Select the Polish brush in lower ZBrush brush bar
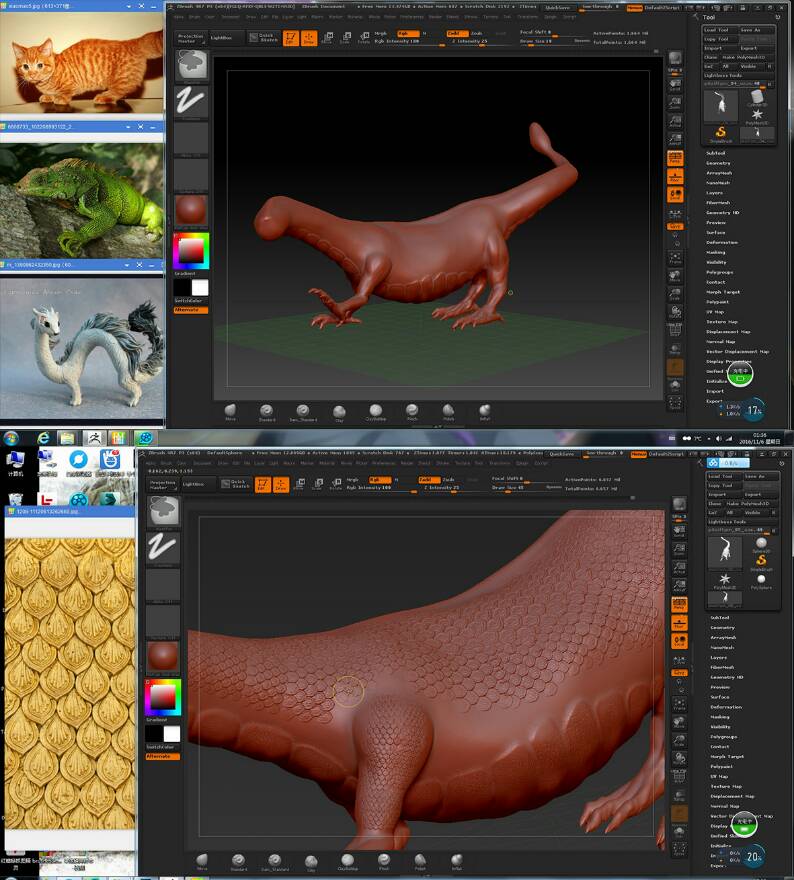This screenshot has height=880, width=794. [420, 860]
